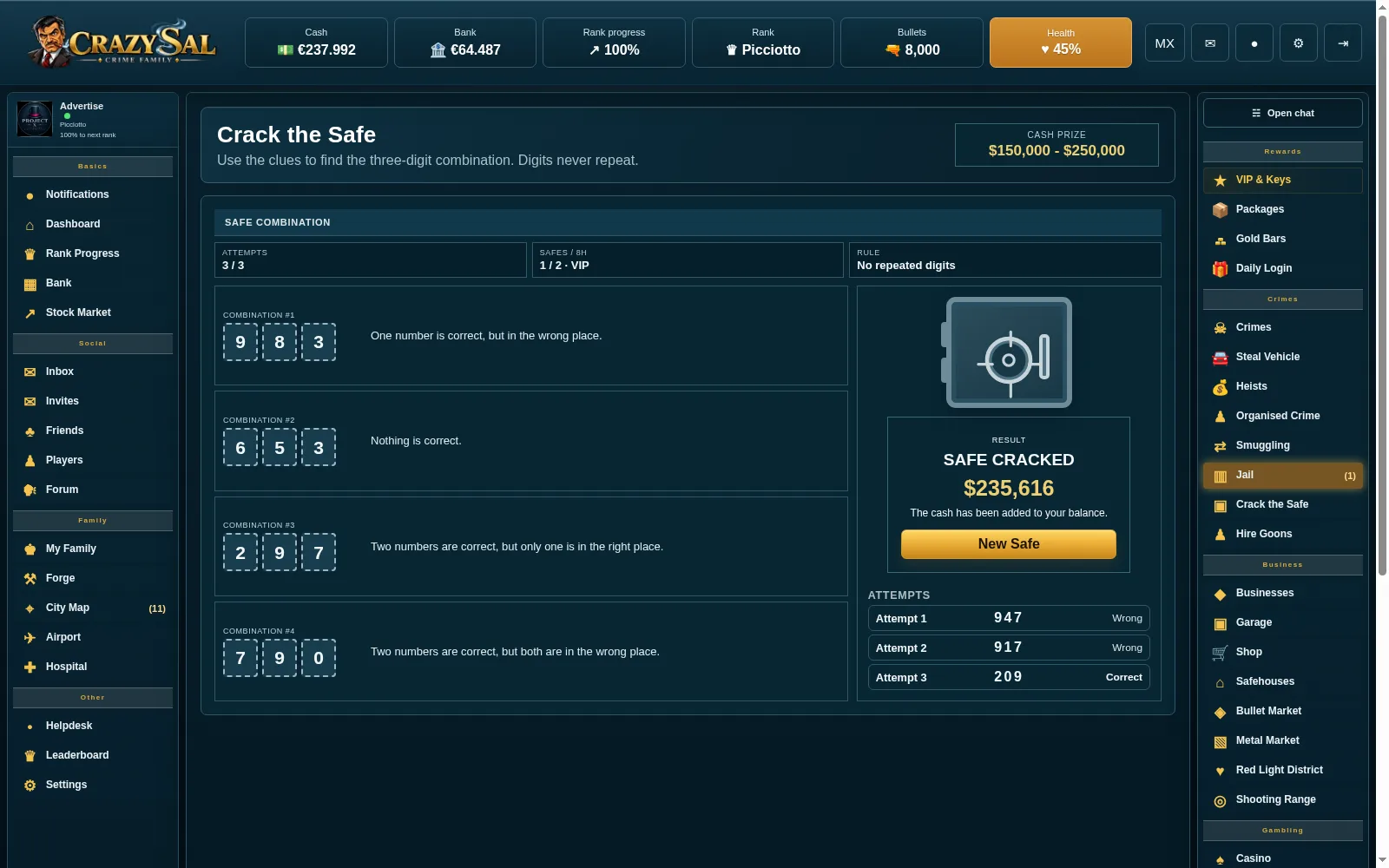
Task: Click the Advertise profile thumbnail
Action: point(35,119)
